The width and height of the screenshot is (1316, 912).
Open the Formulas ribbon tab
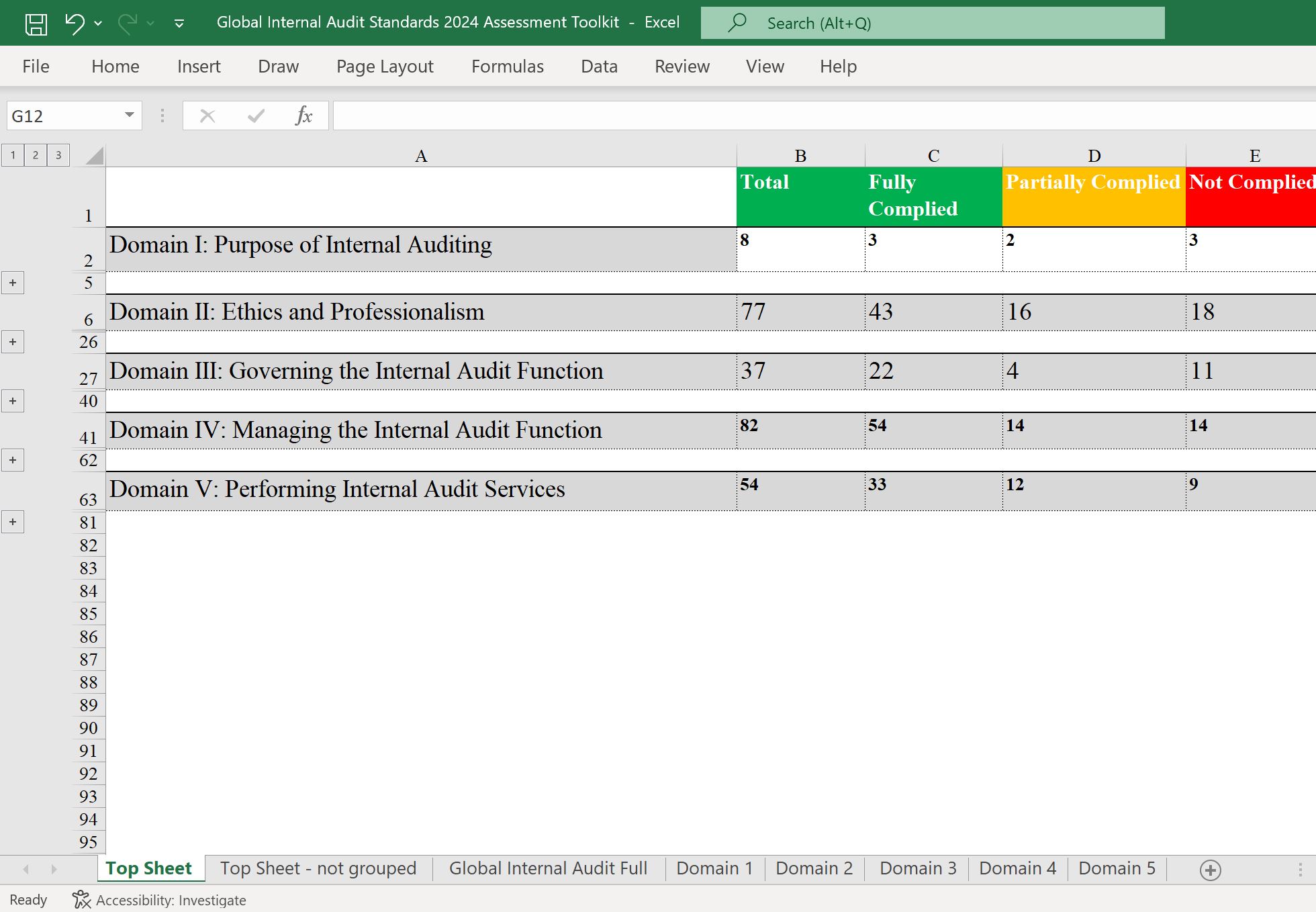(507, 66)
